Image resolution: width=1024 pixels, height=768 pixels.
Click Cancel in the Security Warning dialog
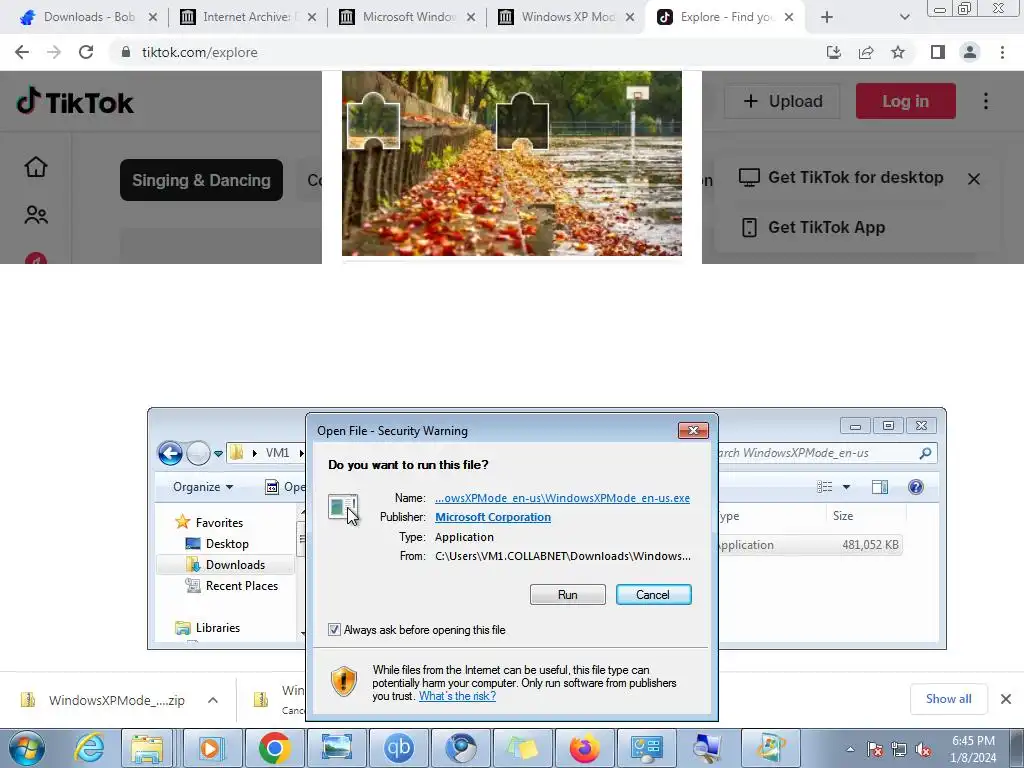click(653, 594)
